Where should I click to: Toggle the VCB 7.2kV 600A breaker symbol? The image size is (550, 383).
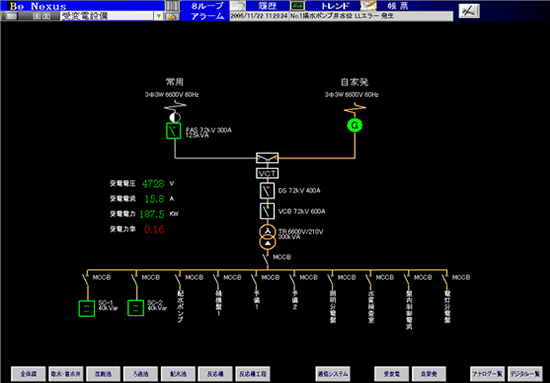tap(267, 211)
